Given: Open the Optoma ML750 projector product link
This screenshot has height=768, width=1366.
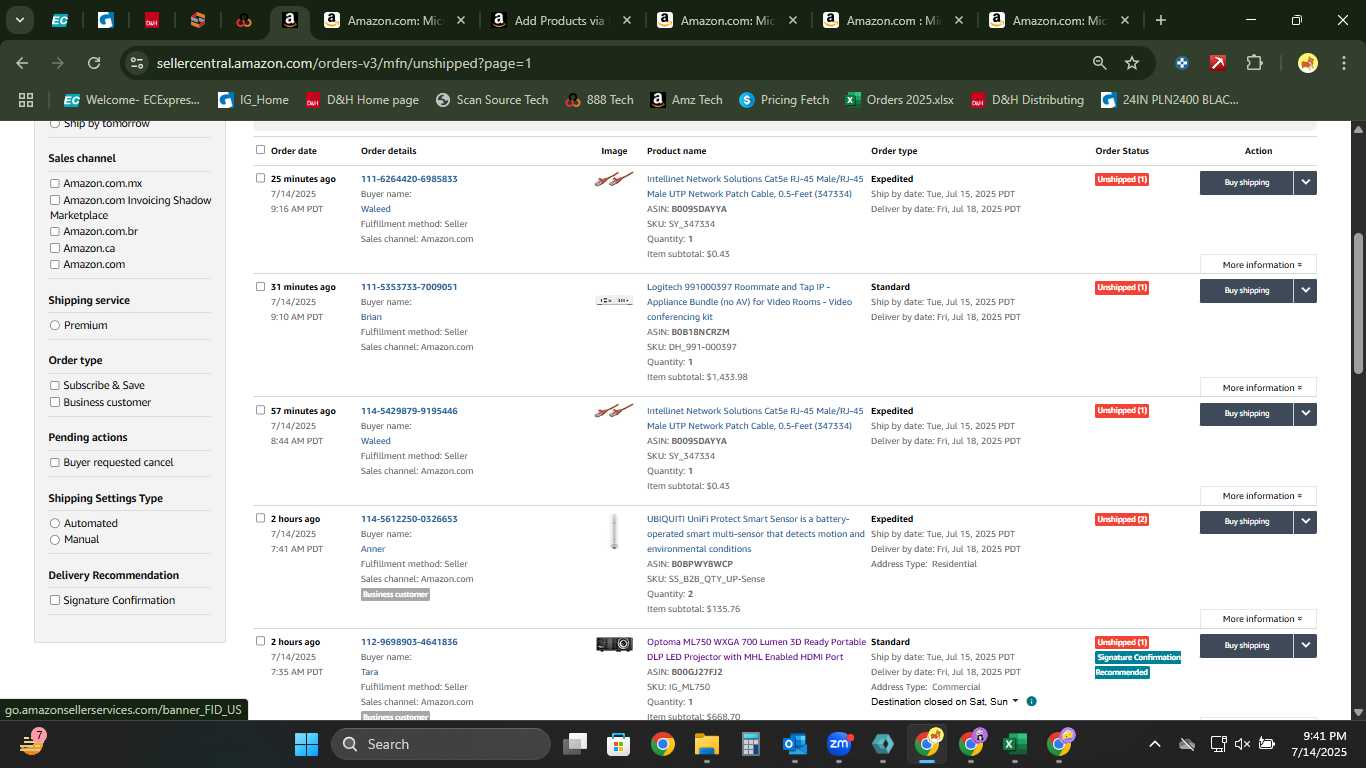Looking at the screenshot, I should coord(757,649).
